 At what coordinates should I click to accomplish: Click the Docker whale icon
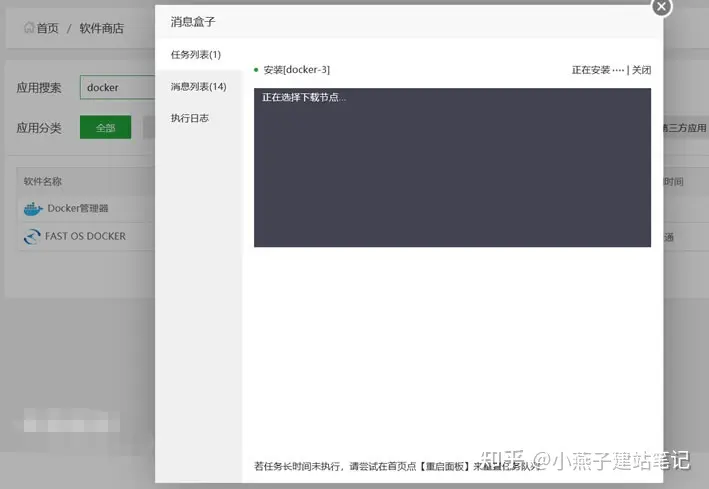(33, 209)
